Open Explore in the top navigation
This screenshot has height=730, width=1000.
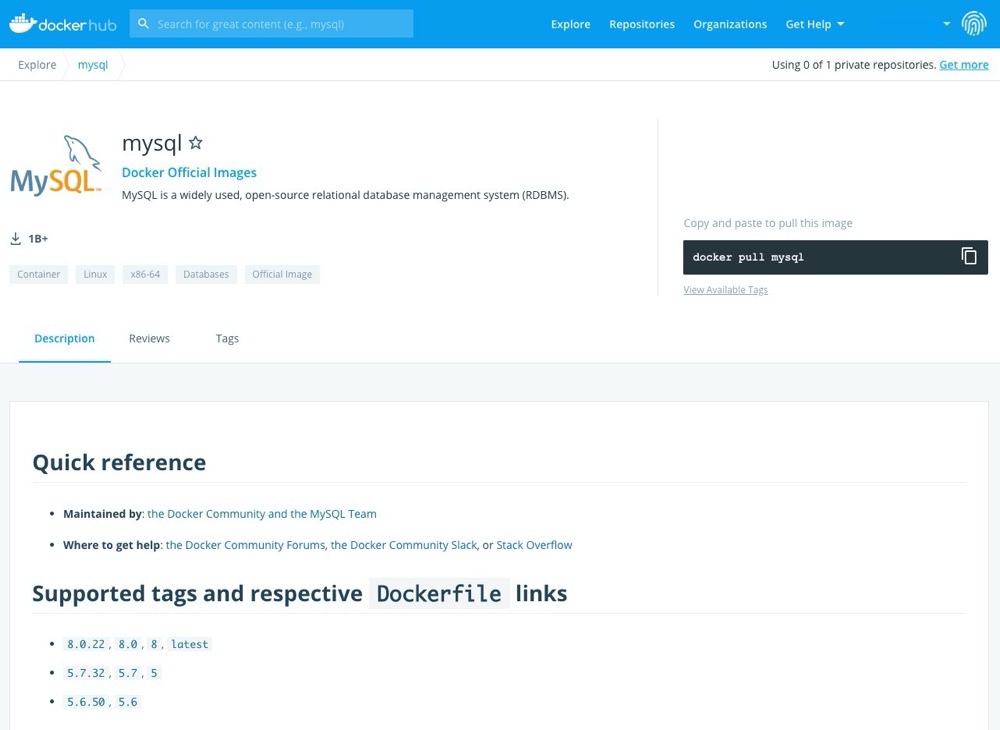click(571, 24)
